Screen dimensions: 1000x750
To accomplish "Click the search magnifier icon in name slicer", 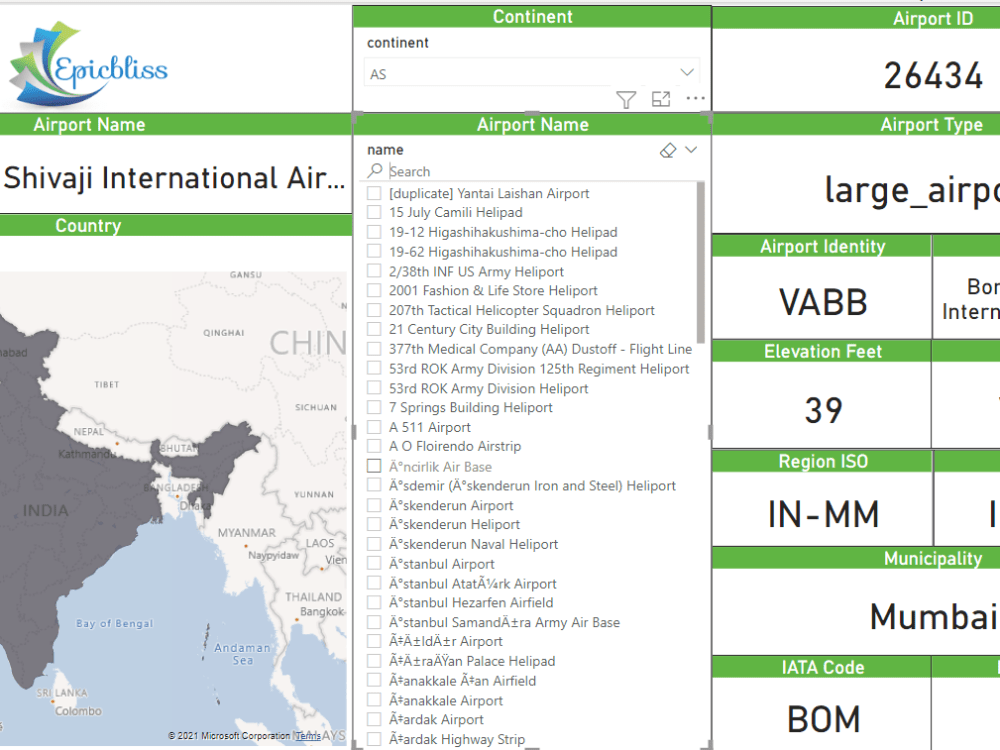I will (x=375, y=170).
